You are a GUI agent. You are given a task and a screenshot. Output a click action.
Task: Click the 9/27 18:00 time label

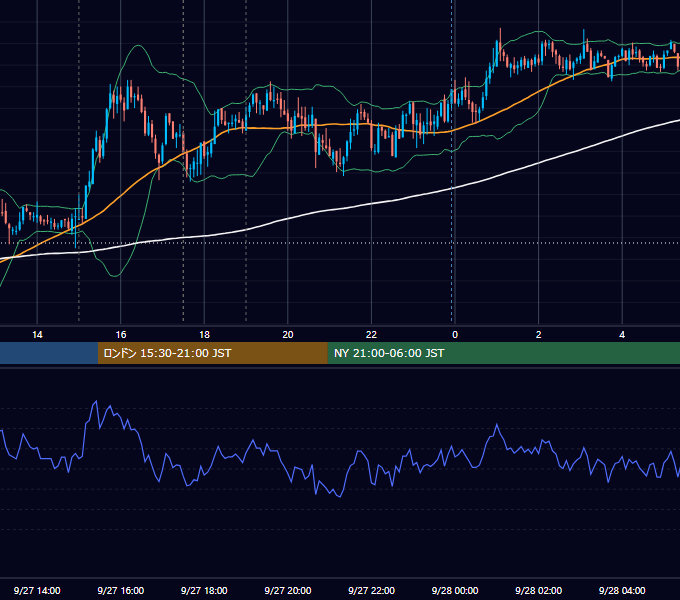(204, 590)
